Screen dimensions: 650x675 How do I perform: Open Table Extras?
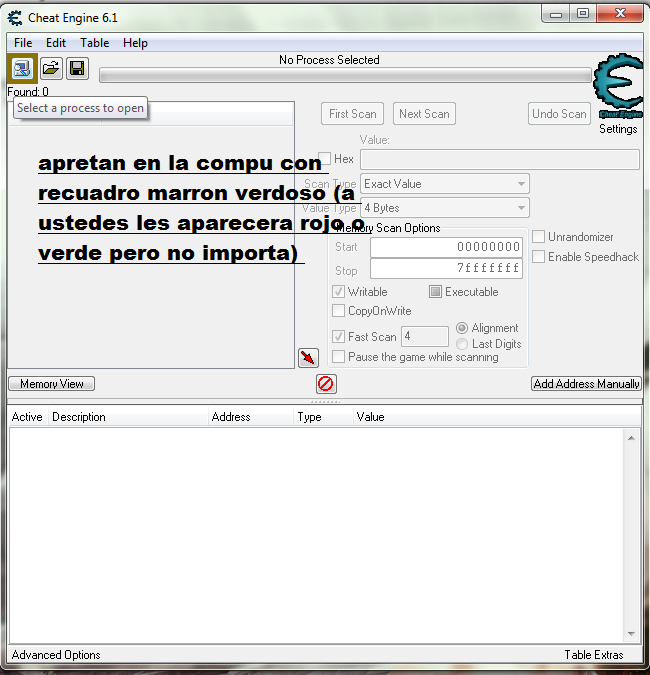(594, 655)
